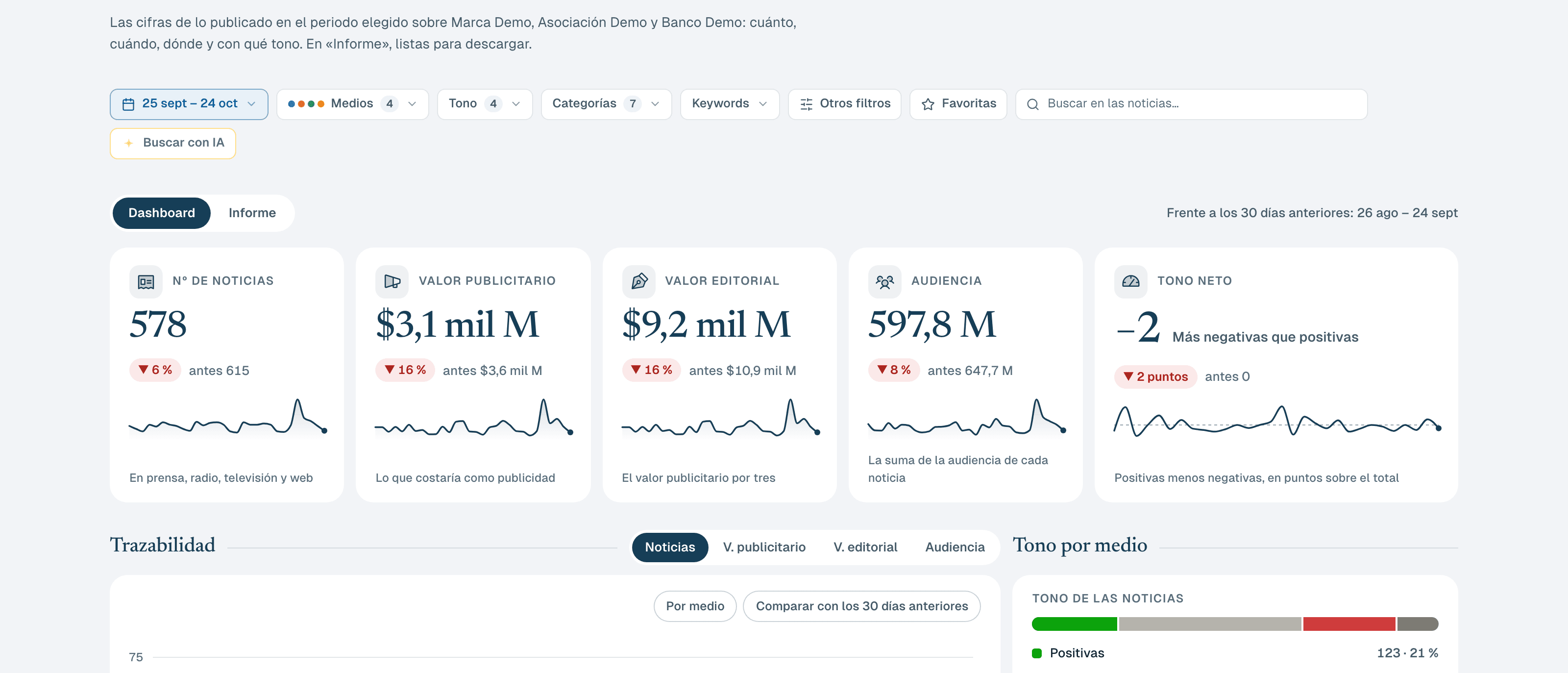Select the Dashboard tab
This screenshot has height=673, width=1568.
161,213
